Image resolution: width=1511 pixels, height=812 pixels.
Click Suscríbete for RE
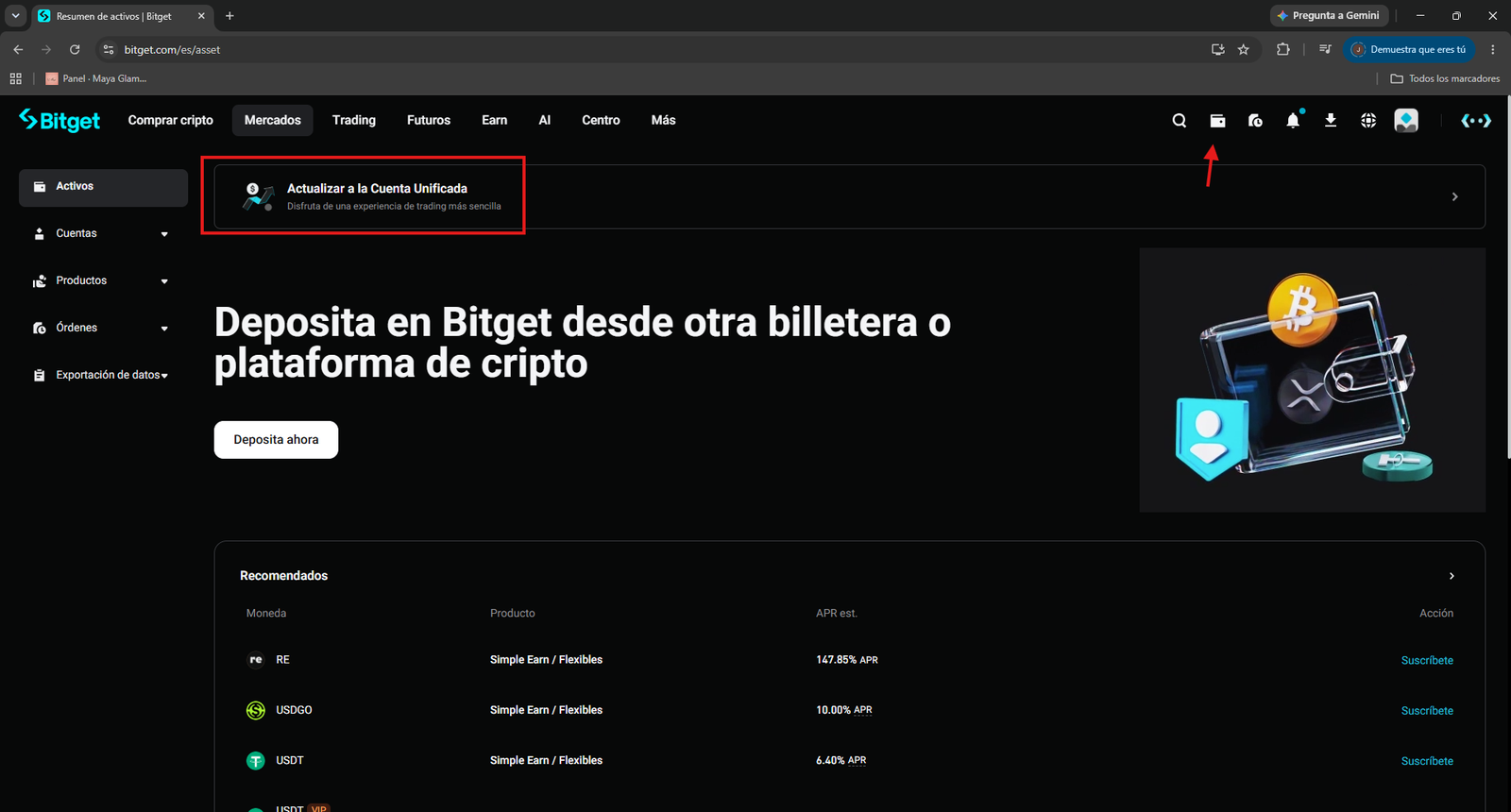click(x=1427, y=660)
